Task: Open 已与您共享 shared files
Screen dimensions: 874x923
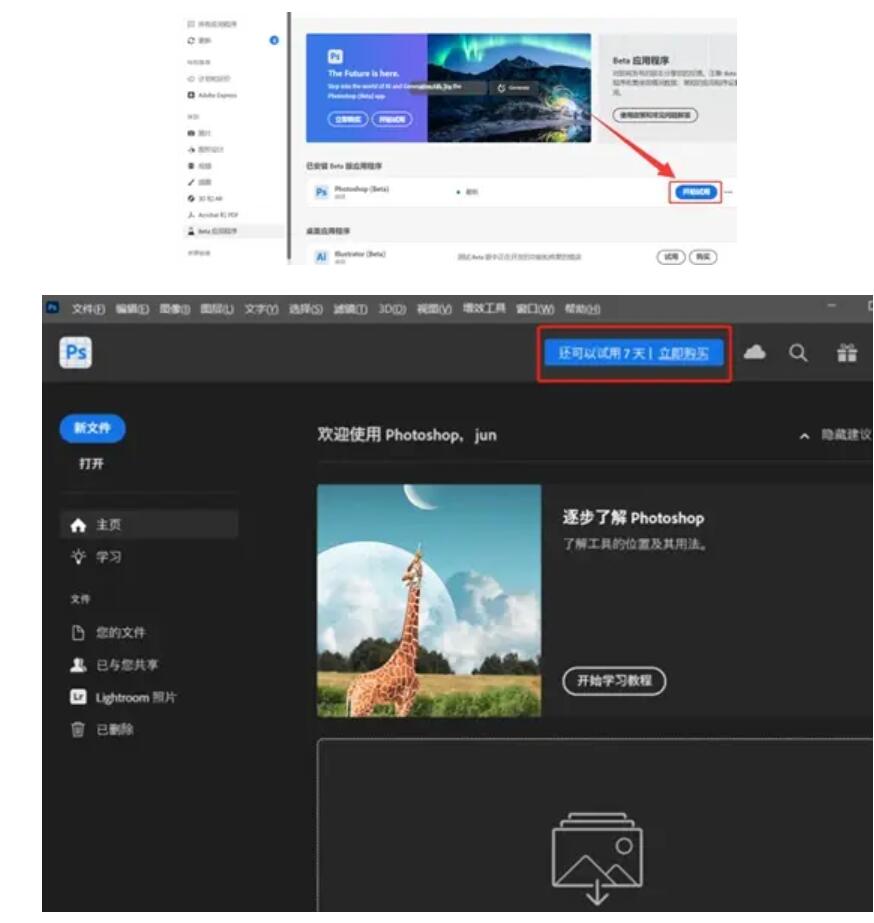Action: [114, 665]
